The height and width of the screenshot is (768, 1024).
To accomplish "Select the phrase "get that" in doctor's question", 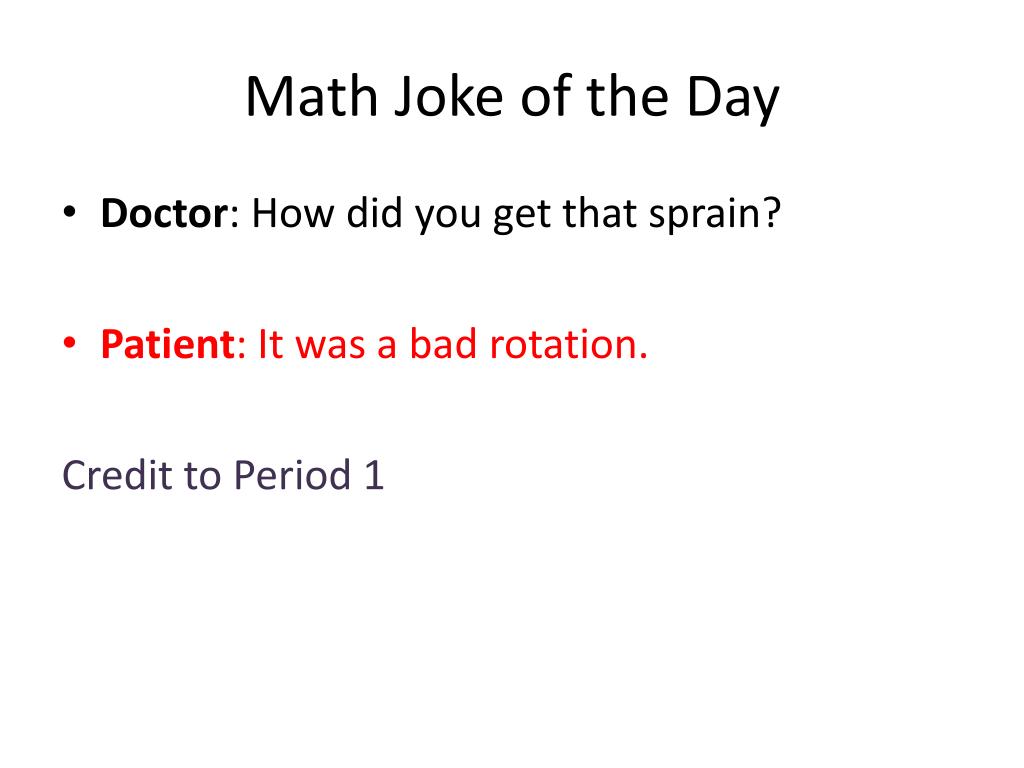I will click(565, 216).
